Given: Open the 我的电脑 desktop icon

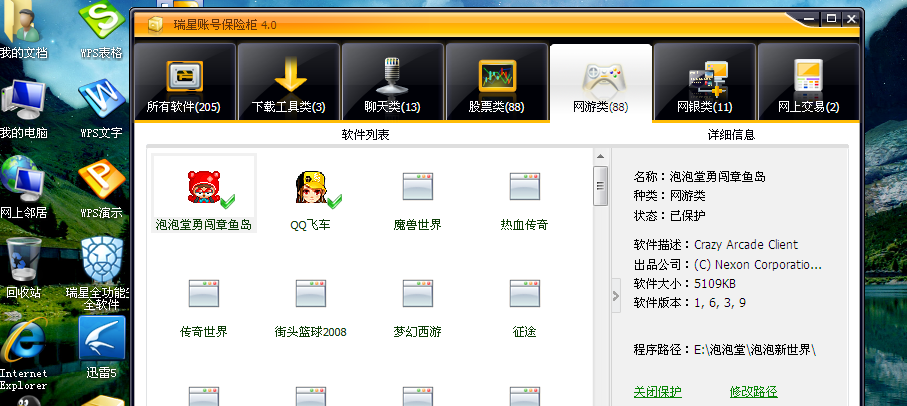Looking at the screenshot, I should coord(23,110).
